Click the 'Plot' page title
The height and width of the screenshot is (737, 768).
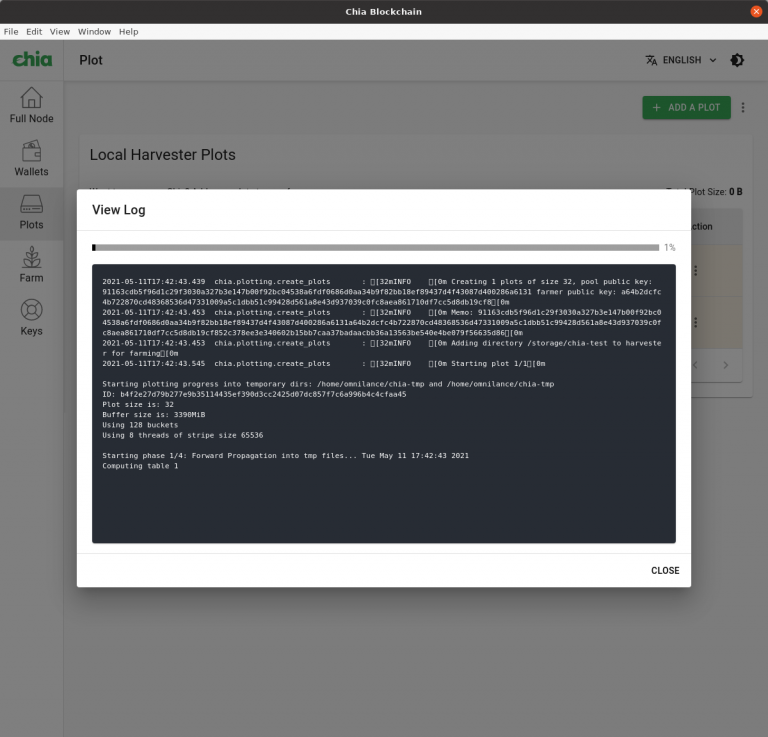click(x=91, y=60)
